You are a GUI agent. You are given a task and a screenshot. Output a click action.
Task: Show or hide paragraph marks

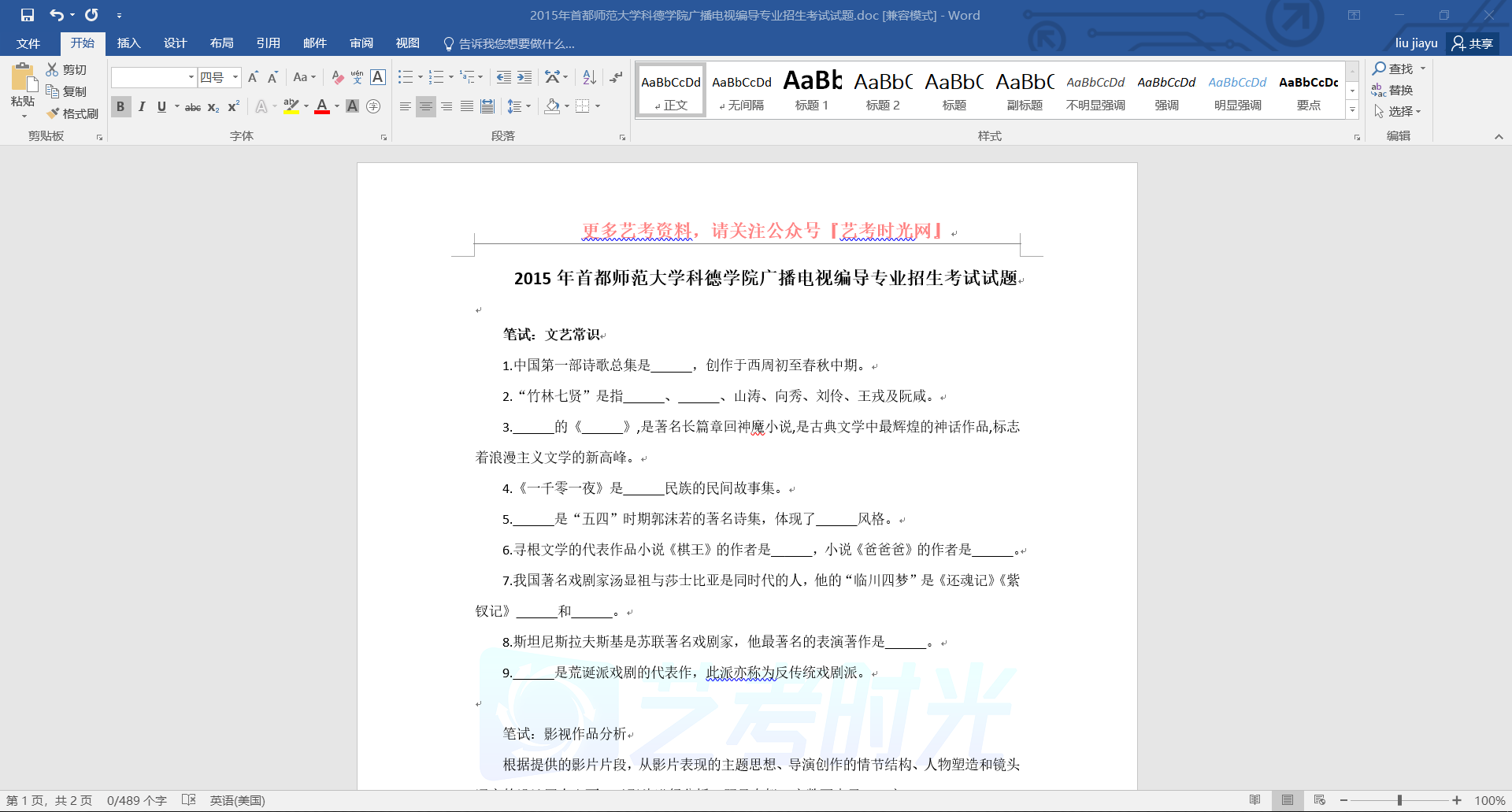pyautogui.click(x=617, y=77)
